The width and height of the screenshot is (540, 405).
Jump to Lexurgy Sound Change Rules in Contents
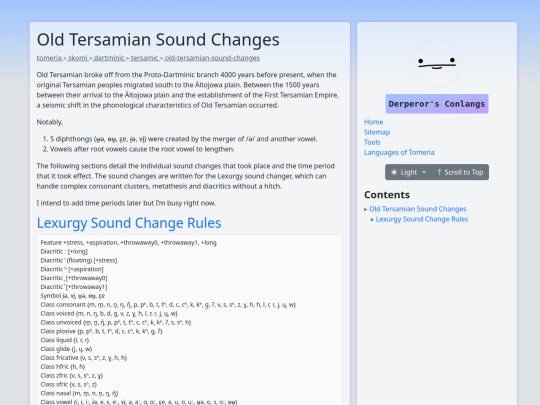coord(422,219)
